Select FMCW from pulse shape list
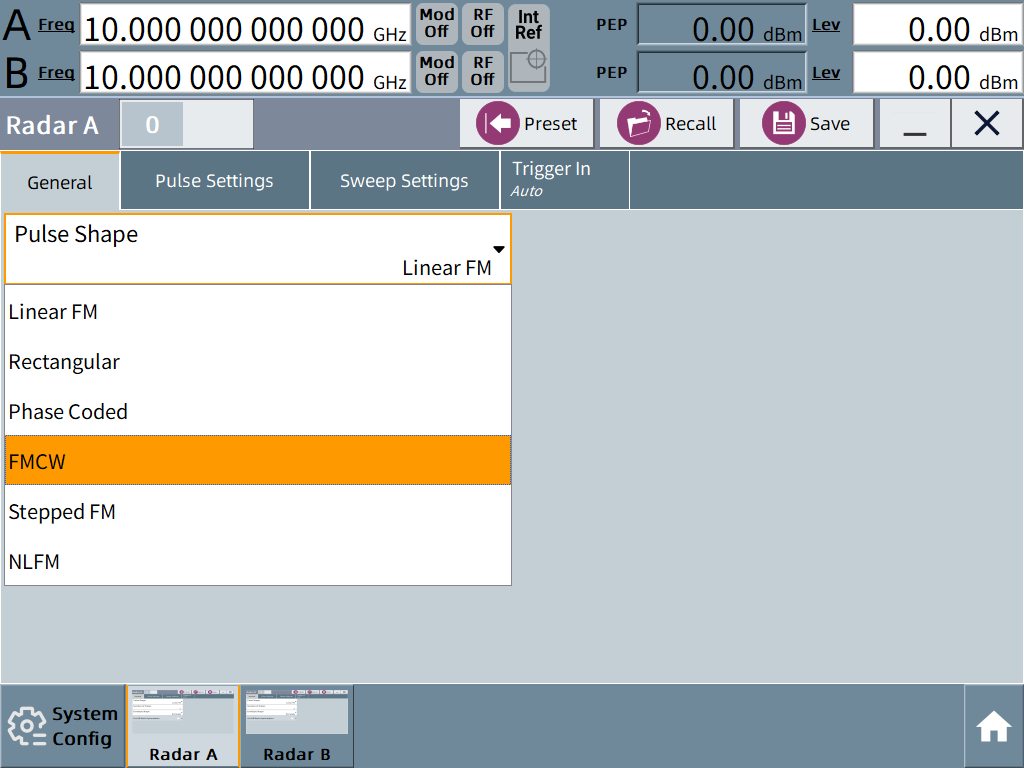 [258, 461]
